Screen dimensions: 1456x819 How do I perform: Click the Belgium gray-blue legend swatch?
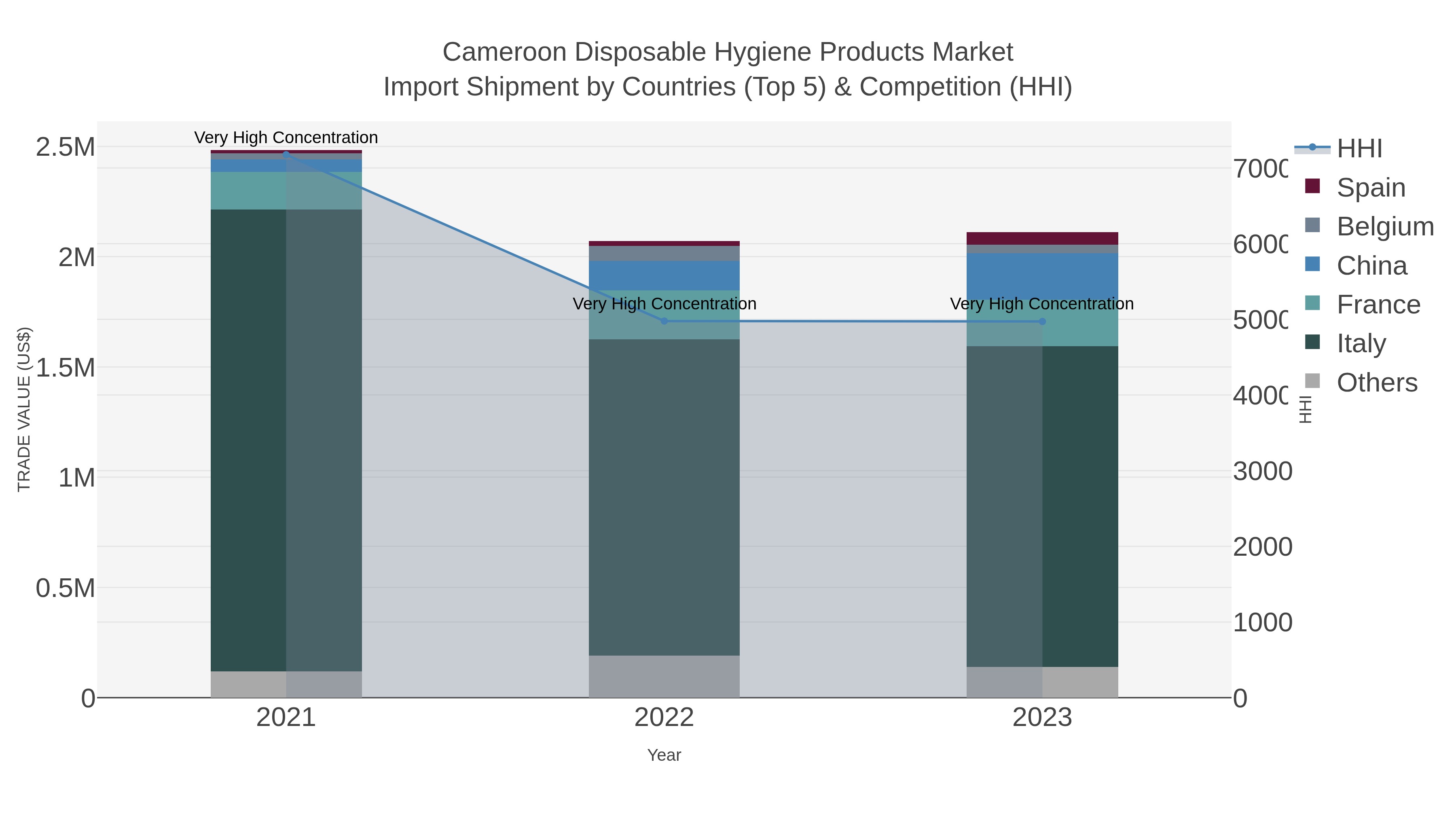[1312, 225]
